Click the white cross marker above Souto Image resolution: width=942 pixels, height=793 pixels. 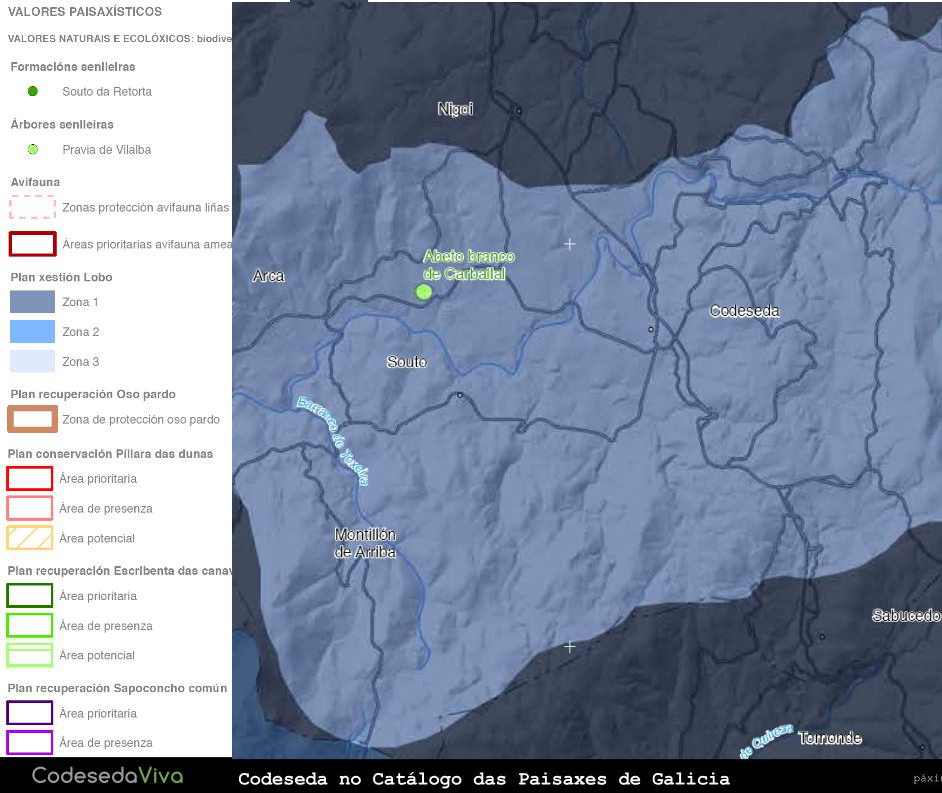[x=570, y=244]
